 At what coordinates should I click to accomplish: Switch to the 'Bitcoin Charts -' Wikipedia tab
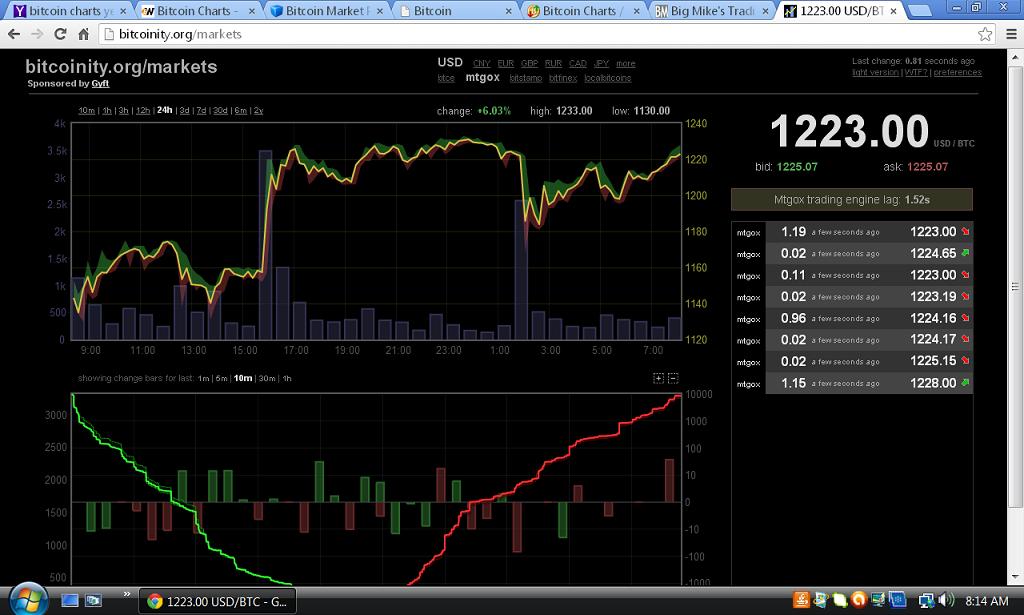pos(197,11)
